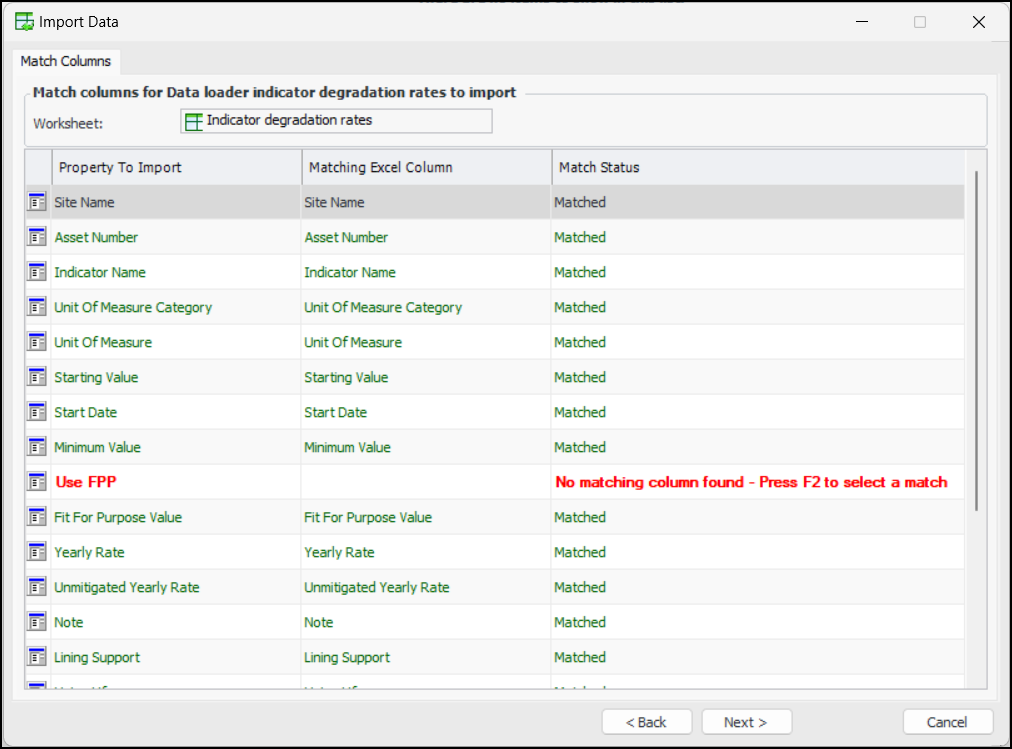Click the Import Data window title icon

[x=24, y=22]
